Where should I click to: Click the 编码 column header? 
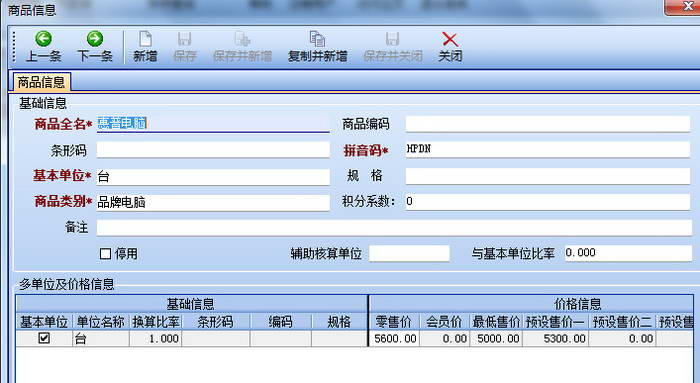pyautogui.click(x=280, y=322)
